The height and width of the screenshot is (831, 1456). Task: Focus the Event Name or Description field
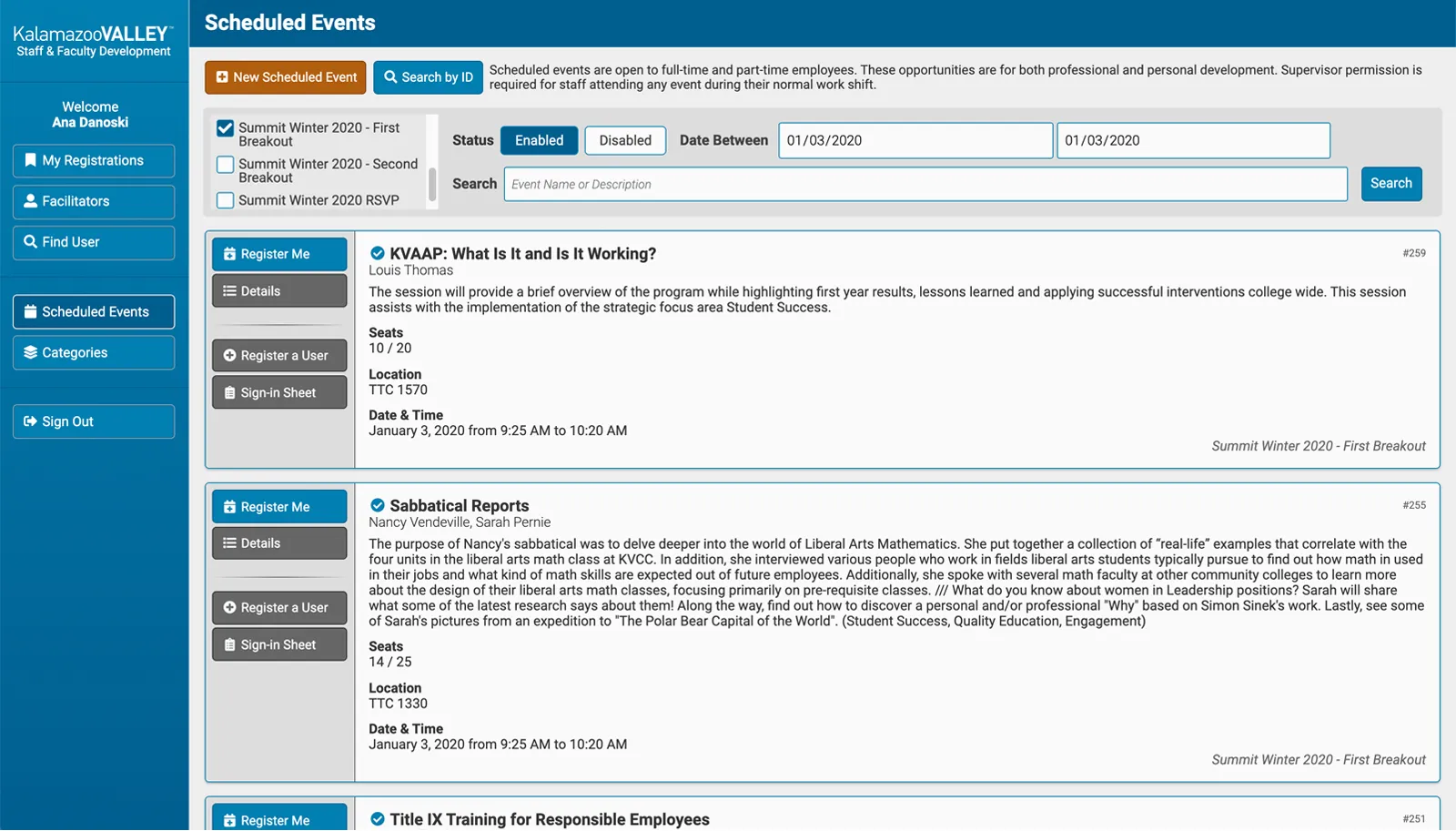(925, 184)
